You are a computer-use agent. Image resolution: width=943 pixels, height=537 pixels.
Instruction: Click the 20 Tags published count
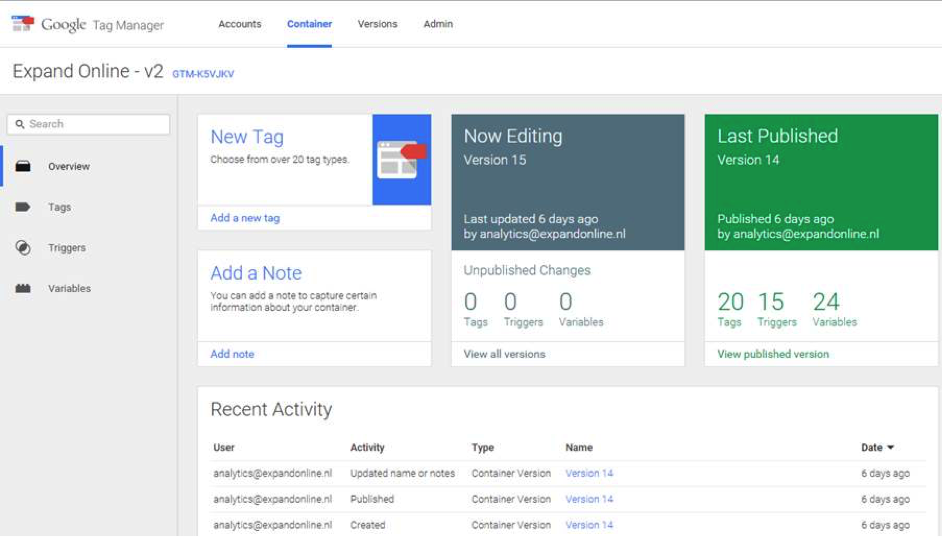(730, 309)
